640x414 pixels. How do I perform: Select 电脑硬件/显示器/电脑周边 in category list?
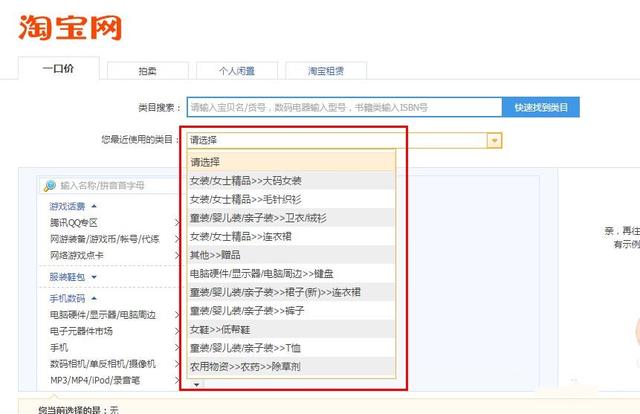(x=103, y=315)
